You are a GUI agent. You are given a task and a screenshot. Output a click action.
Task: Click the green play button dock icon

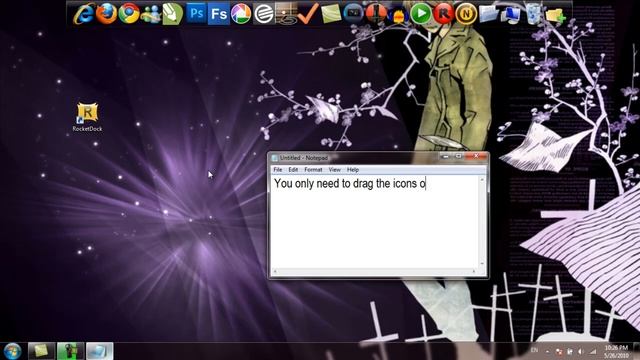click(x=421, y=13)
